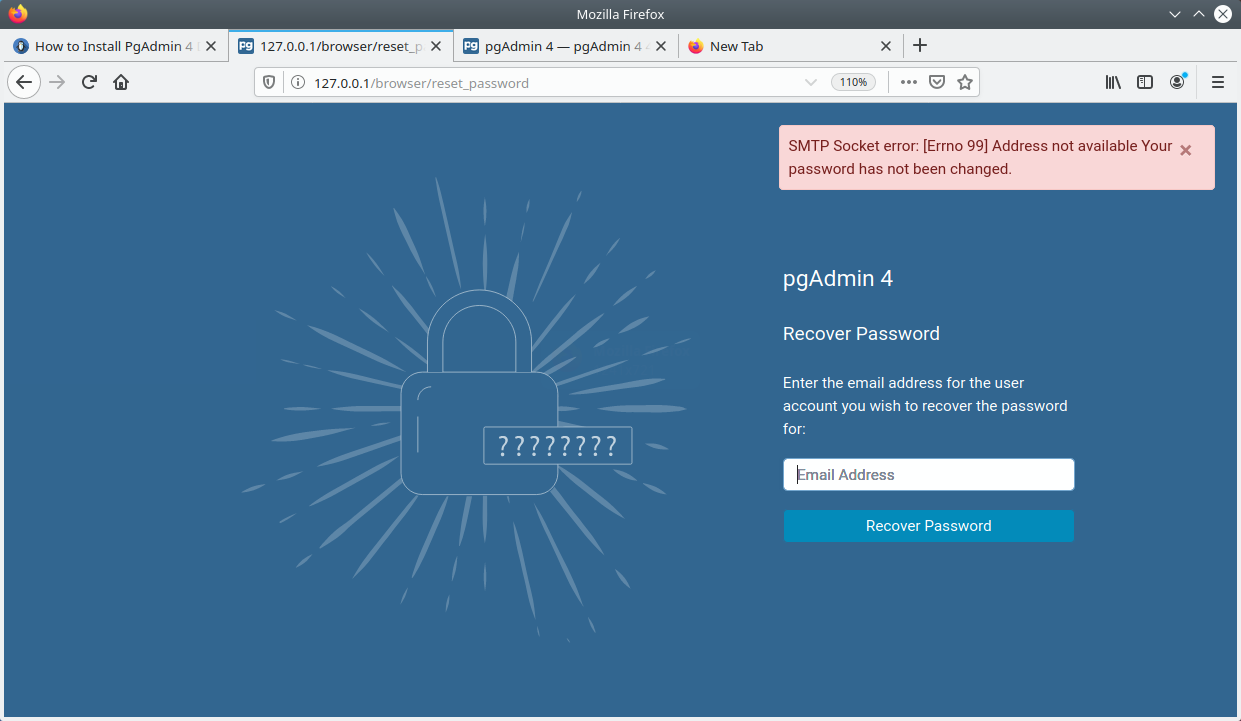Dismiss the SMTP Socket error alert
The image size is (1241, 721).
tap(1185, 150)
